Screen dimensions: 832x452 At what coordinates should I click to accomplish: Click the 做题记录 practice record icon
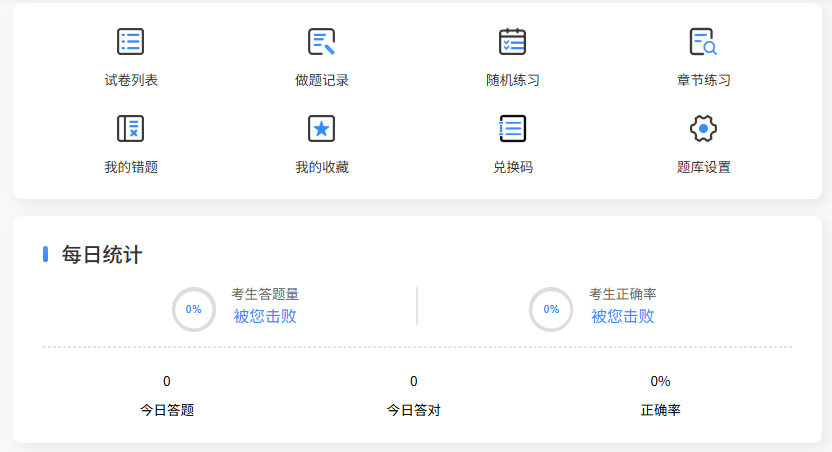coord(321,41)
